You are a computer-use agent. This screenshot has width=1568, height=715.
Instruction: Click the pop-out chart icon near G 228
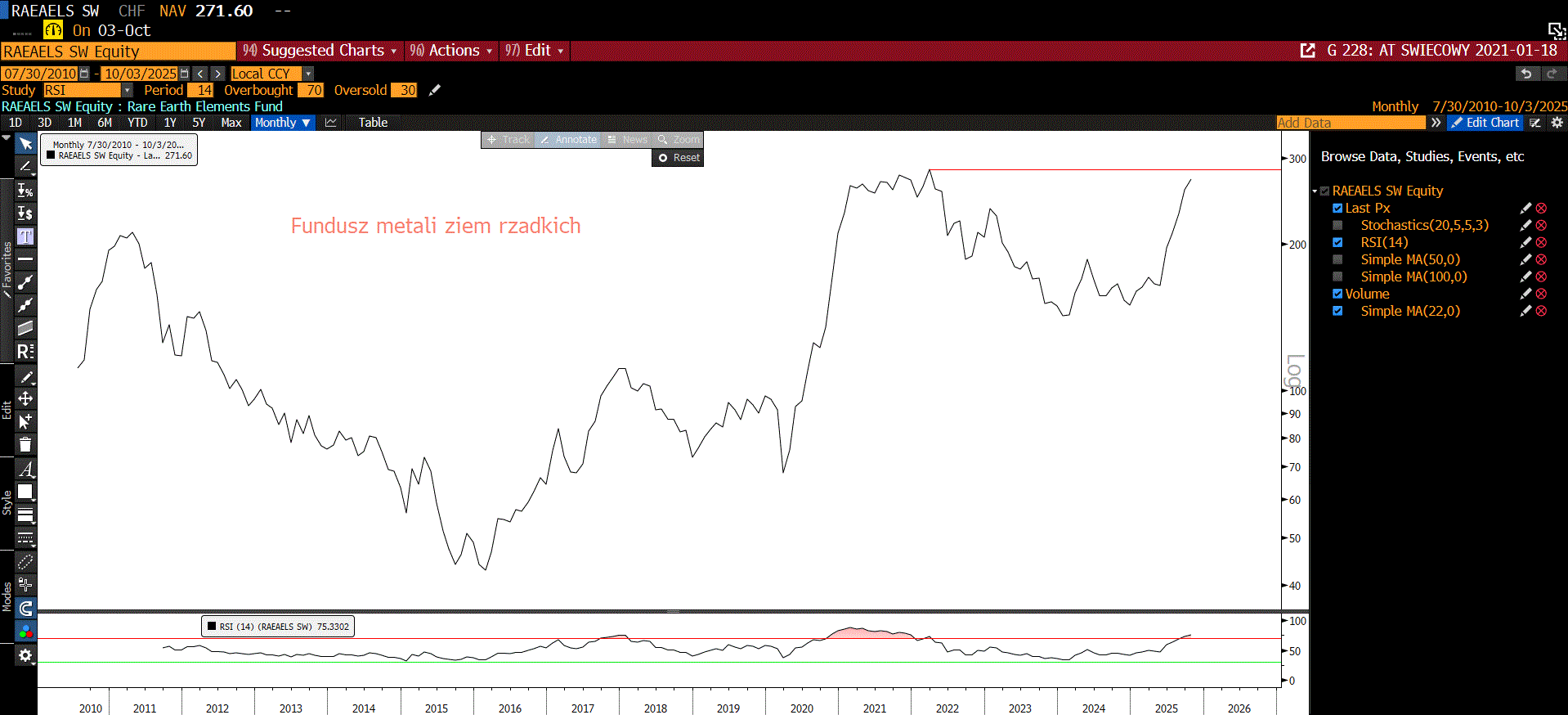(1308, 51)
